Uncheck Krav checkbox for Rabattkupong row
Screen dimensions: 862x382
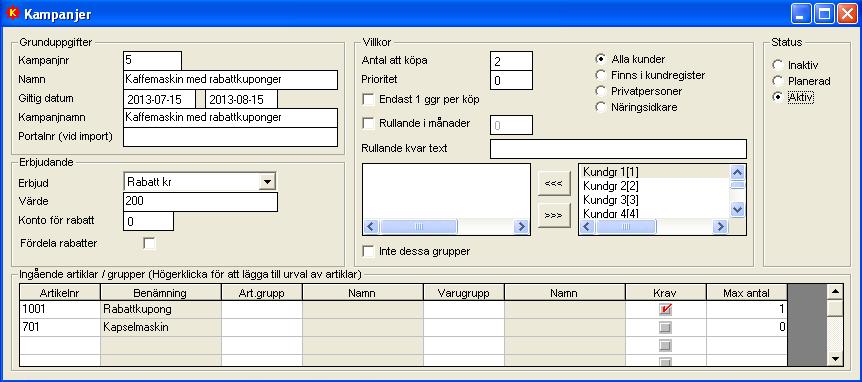pos(666,309)
